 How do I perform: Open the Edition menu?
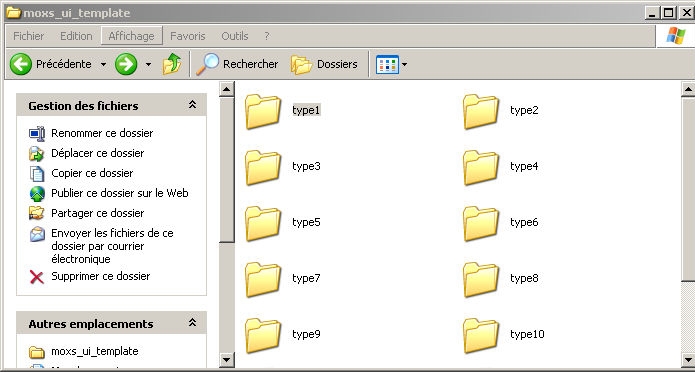pyautogui.click(x=76, y=36)
